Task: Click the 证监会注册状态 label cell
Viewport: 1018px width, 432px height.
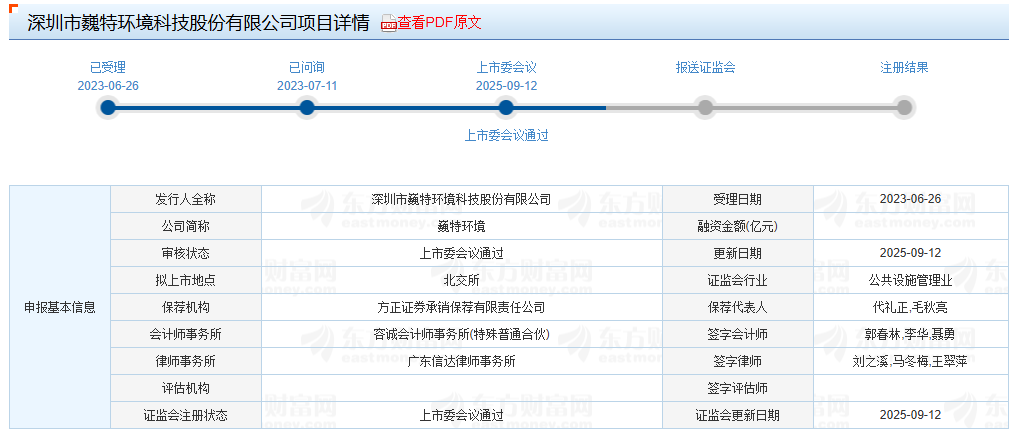Action: pyautogui.click(x=186, y=415)
